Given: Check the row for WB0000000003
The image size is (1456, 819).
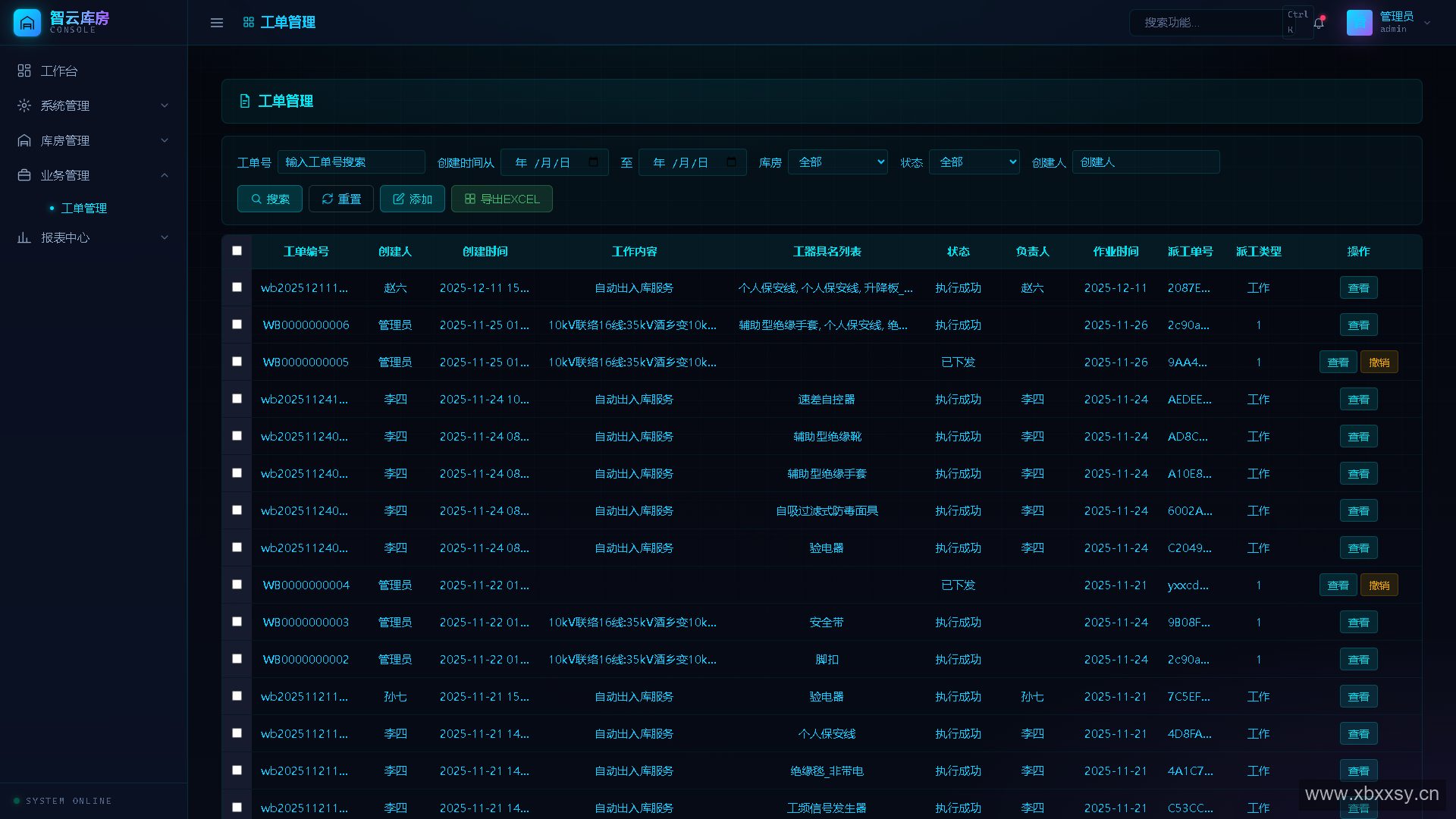Looking at the screenshot, I should tap(237, 622).
